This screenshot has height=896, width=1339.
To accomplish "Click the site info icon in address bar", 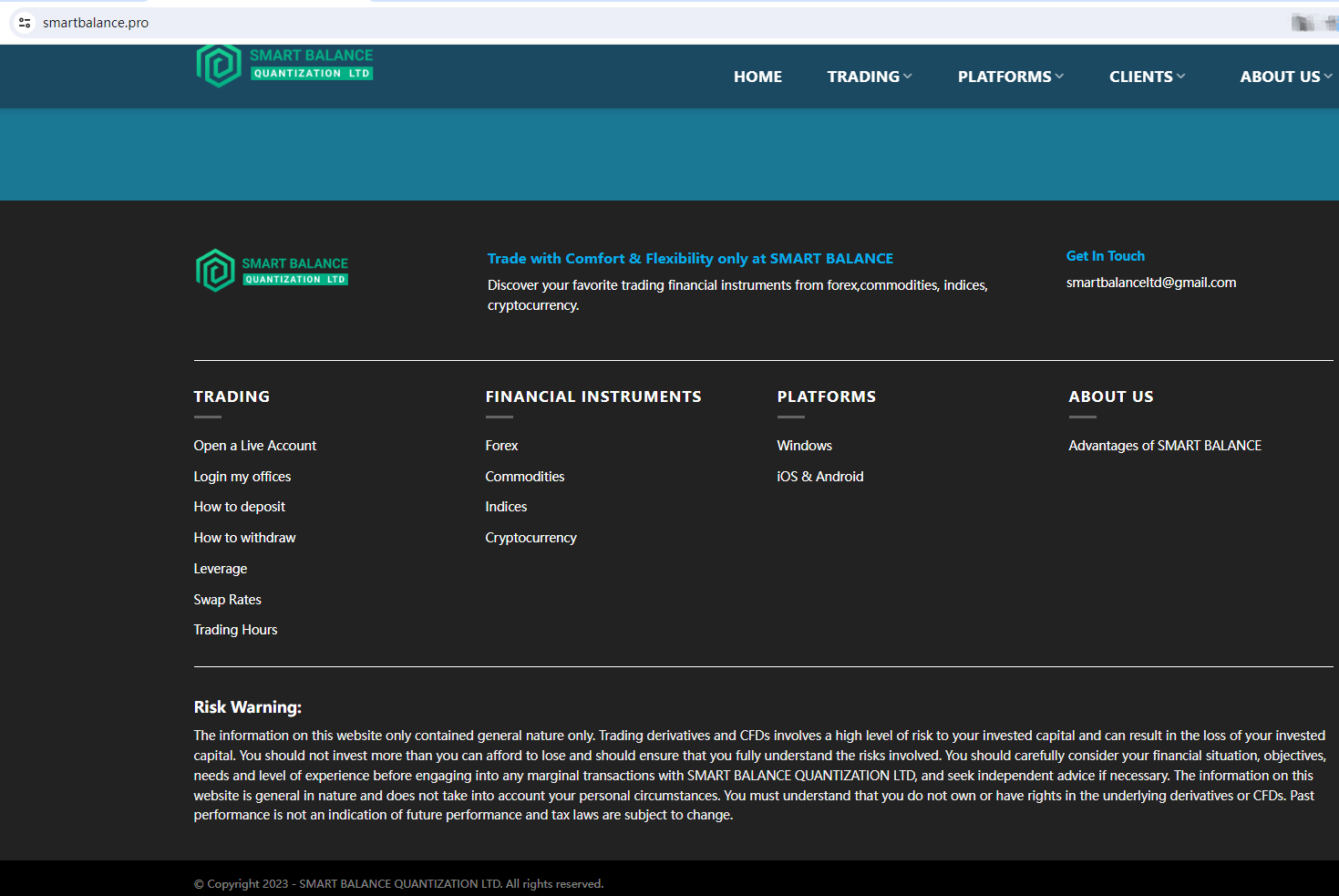I will point(25,23).
